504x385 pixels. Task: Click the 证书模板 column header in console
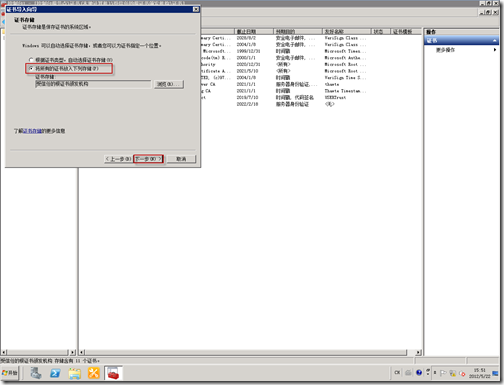[x=405, y=31]
